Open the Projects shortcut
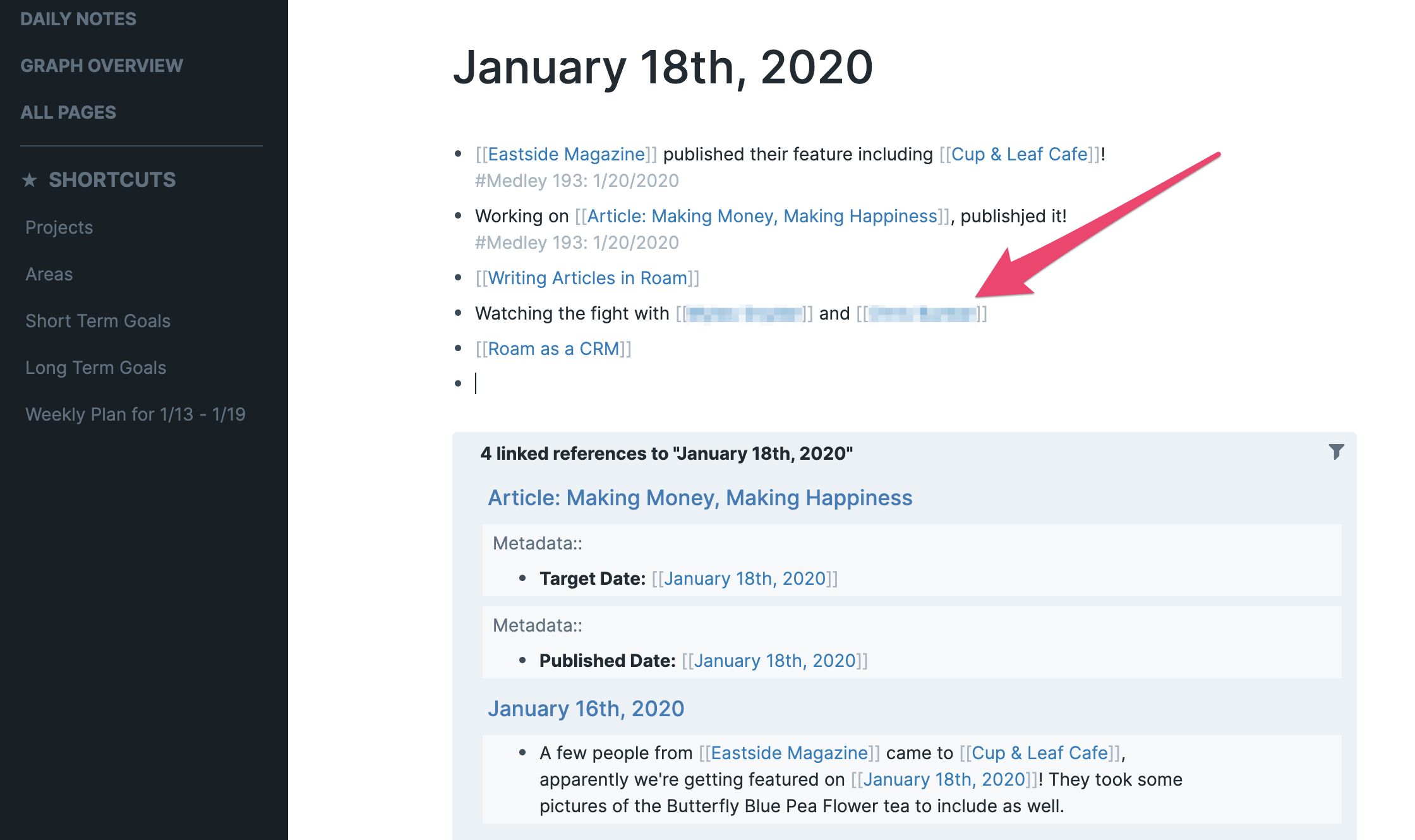This screenshot has width=1415, height=840. coord(59,227)
